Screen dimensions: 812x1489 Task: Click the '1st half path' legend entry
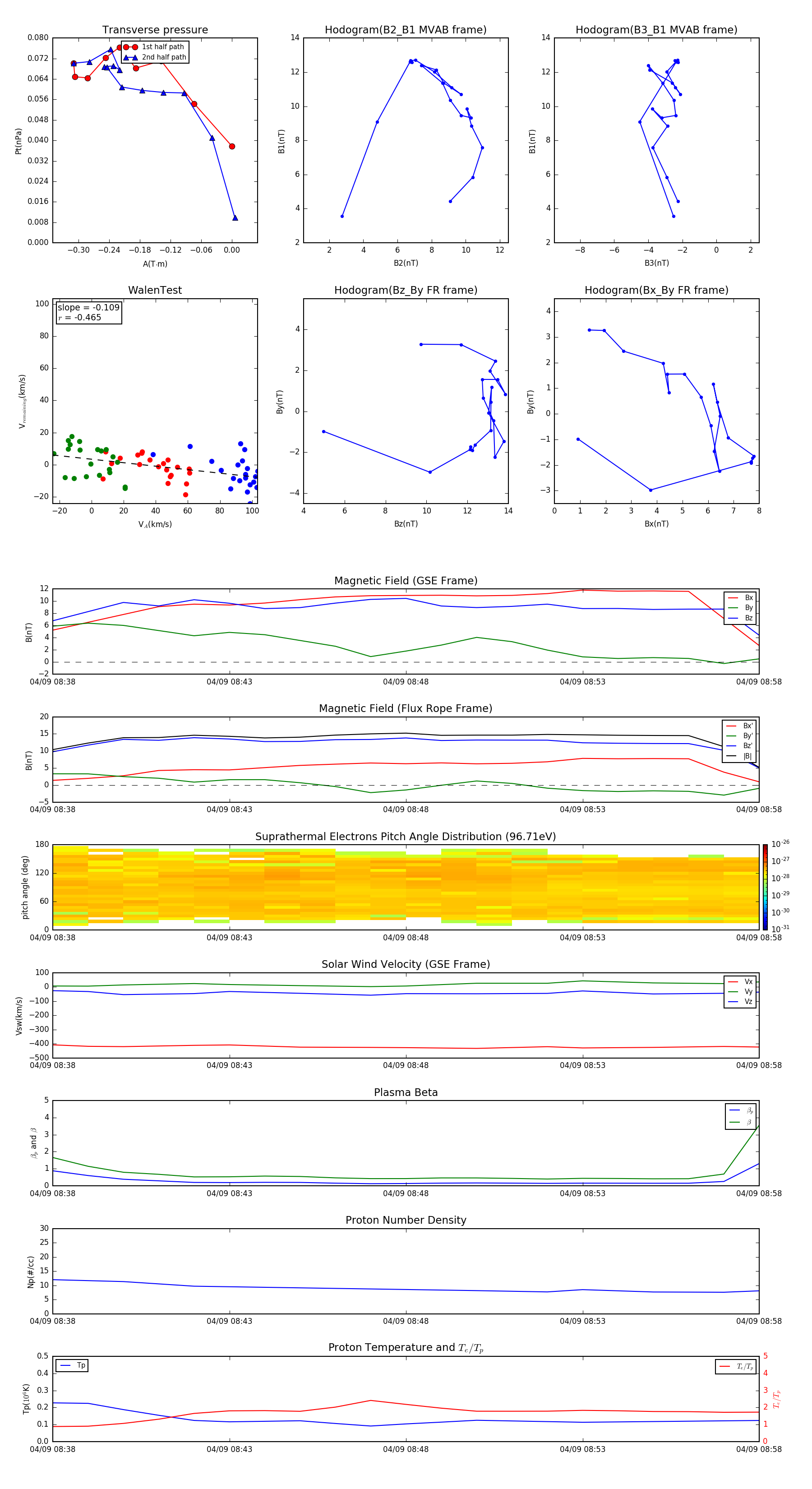pos(154,47)
